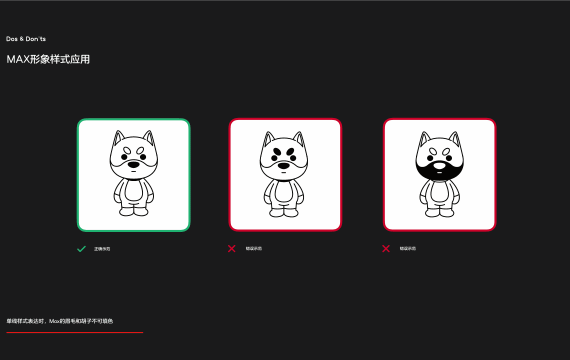The height and width of the screenshot is (360, 570).
Task: Click the label beside the rightmost red X
Action: 408,249
